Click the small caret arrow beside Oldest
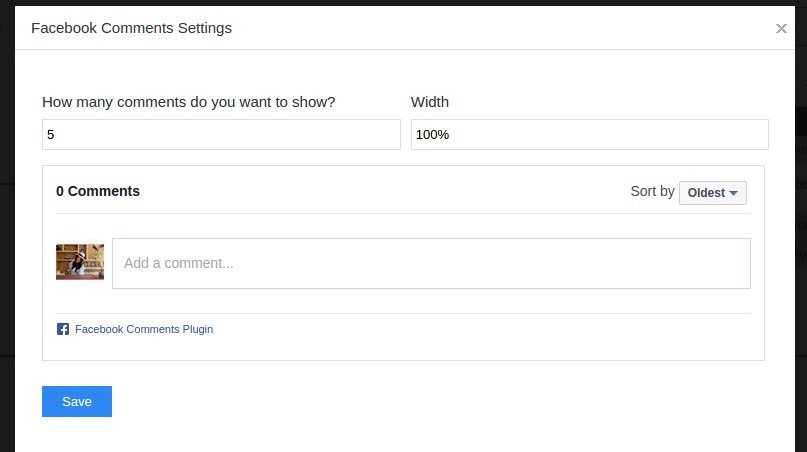The height and width of the screenshot is (452, 807). (733, 193)
